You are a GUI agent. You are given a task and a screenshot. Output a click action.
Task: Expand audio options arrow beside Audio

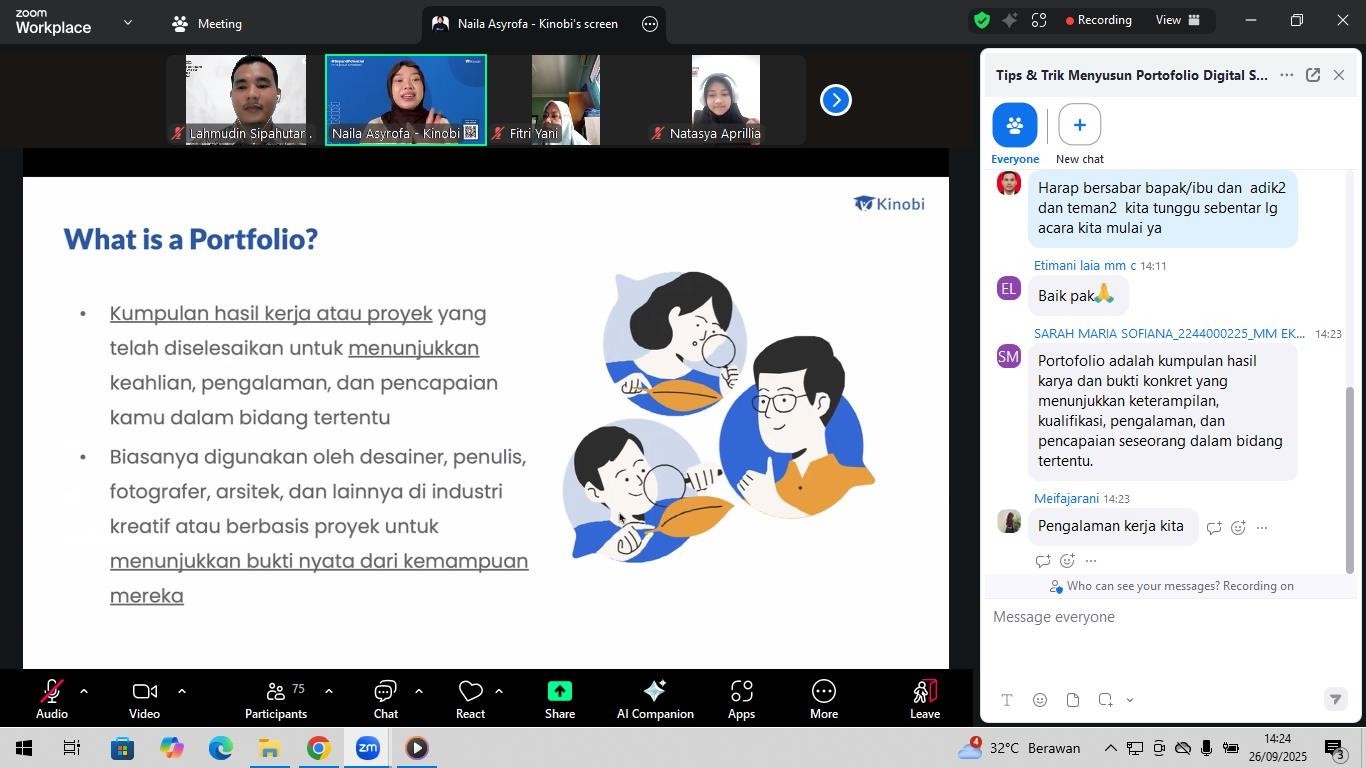[x=84, y=691]
